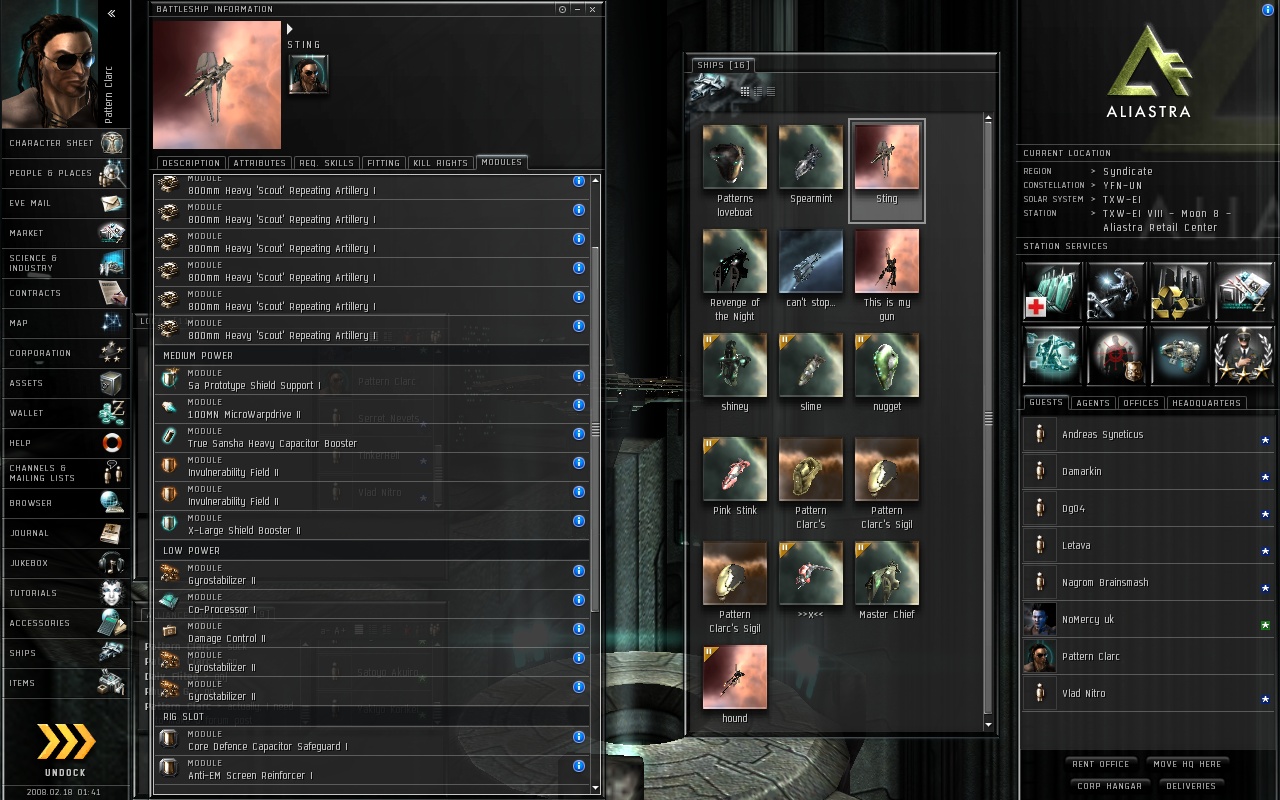Open the Fitting tab
Screen dimensions: 1280x800
383,163
